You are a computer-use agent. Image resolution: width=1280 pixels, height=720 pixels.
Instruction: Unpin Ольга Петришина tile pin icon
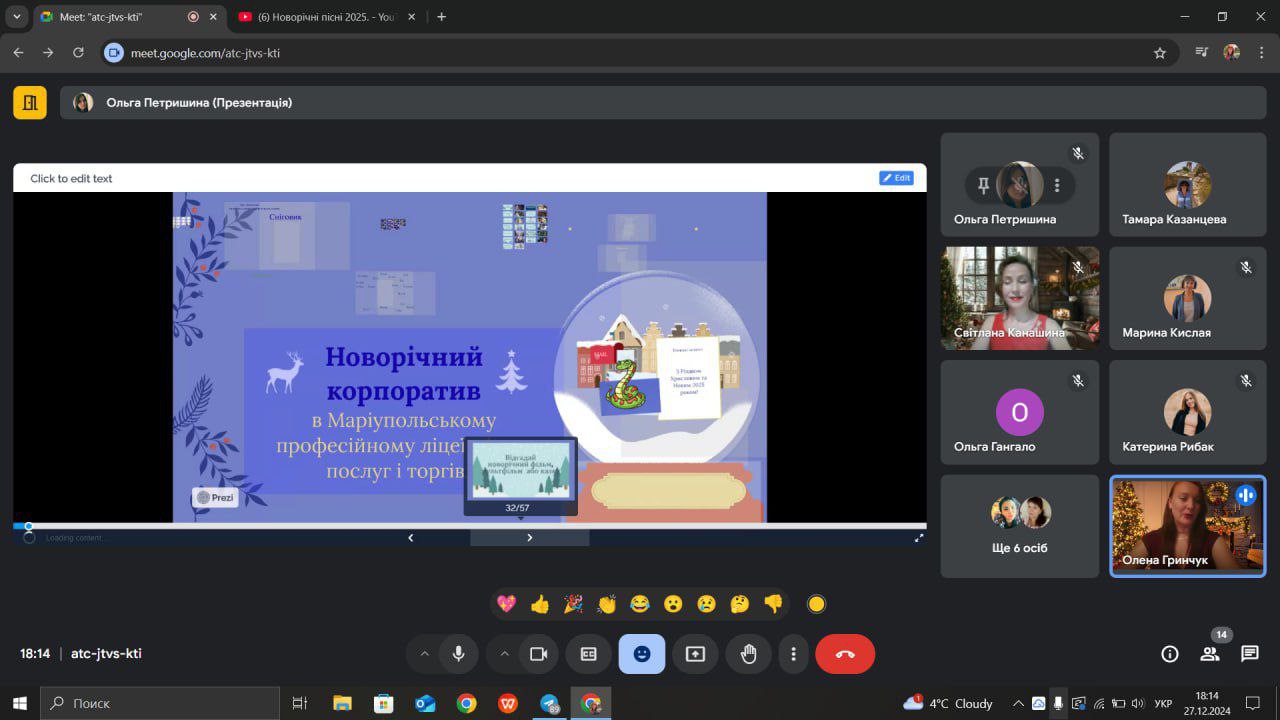click(983, 185)
